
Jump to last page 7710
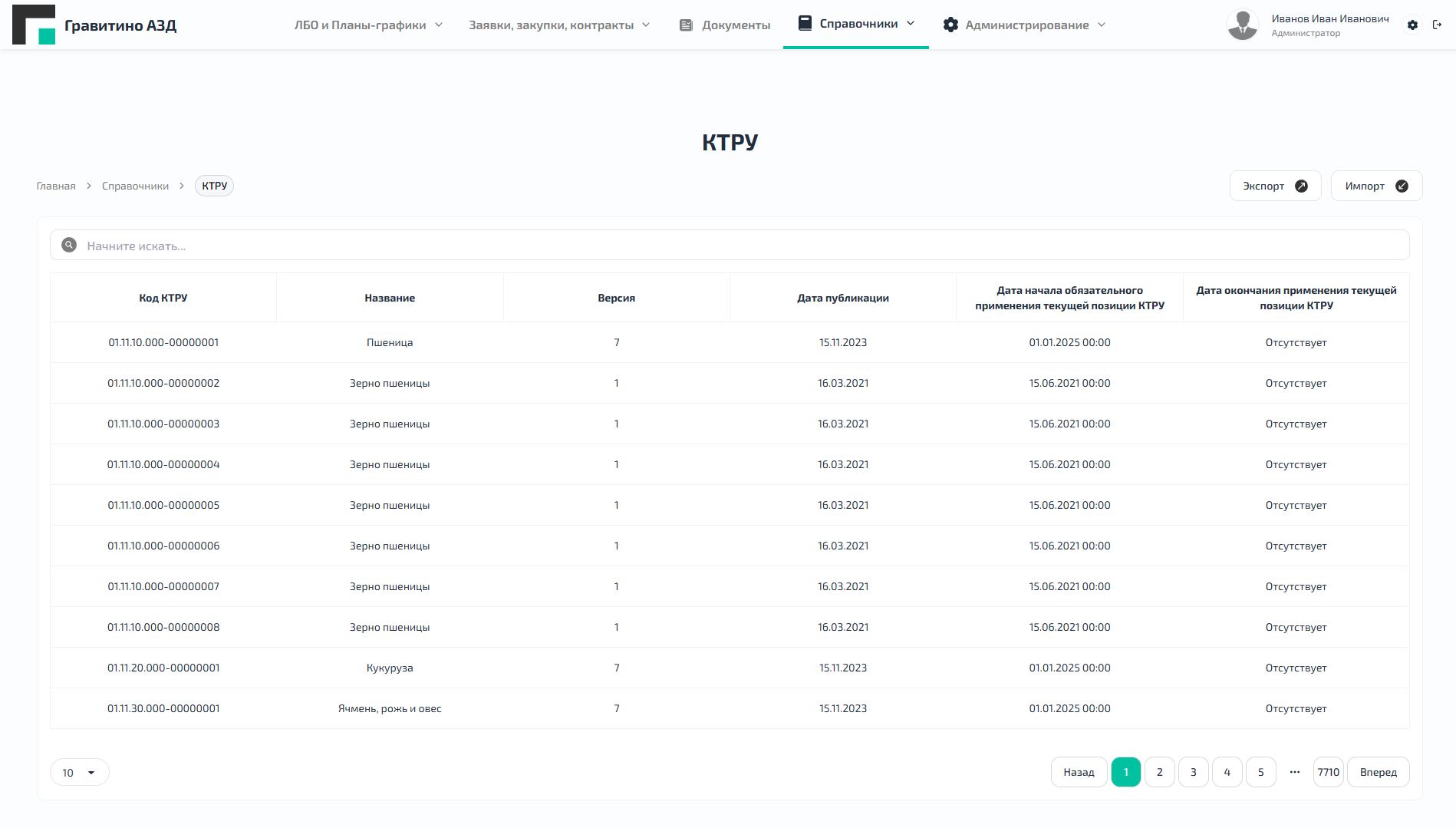[1328, 772]
